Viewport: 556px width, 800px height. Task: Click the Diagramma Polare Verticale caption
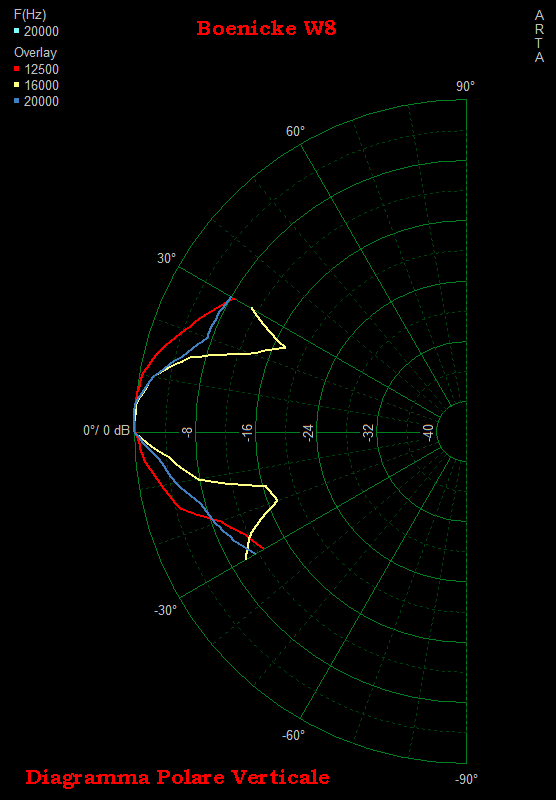(178, 777)
